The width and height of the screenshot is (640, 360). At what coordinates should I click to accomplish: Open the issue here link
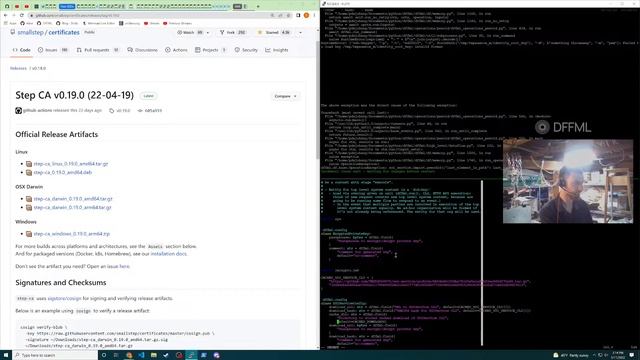[118, 267]
